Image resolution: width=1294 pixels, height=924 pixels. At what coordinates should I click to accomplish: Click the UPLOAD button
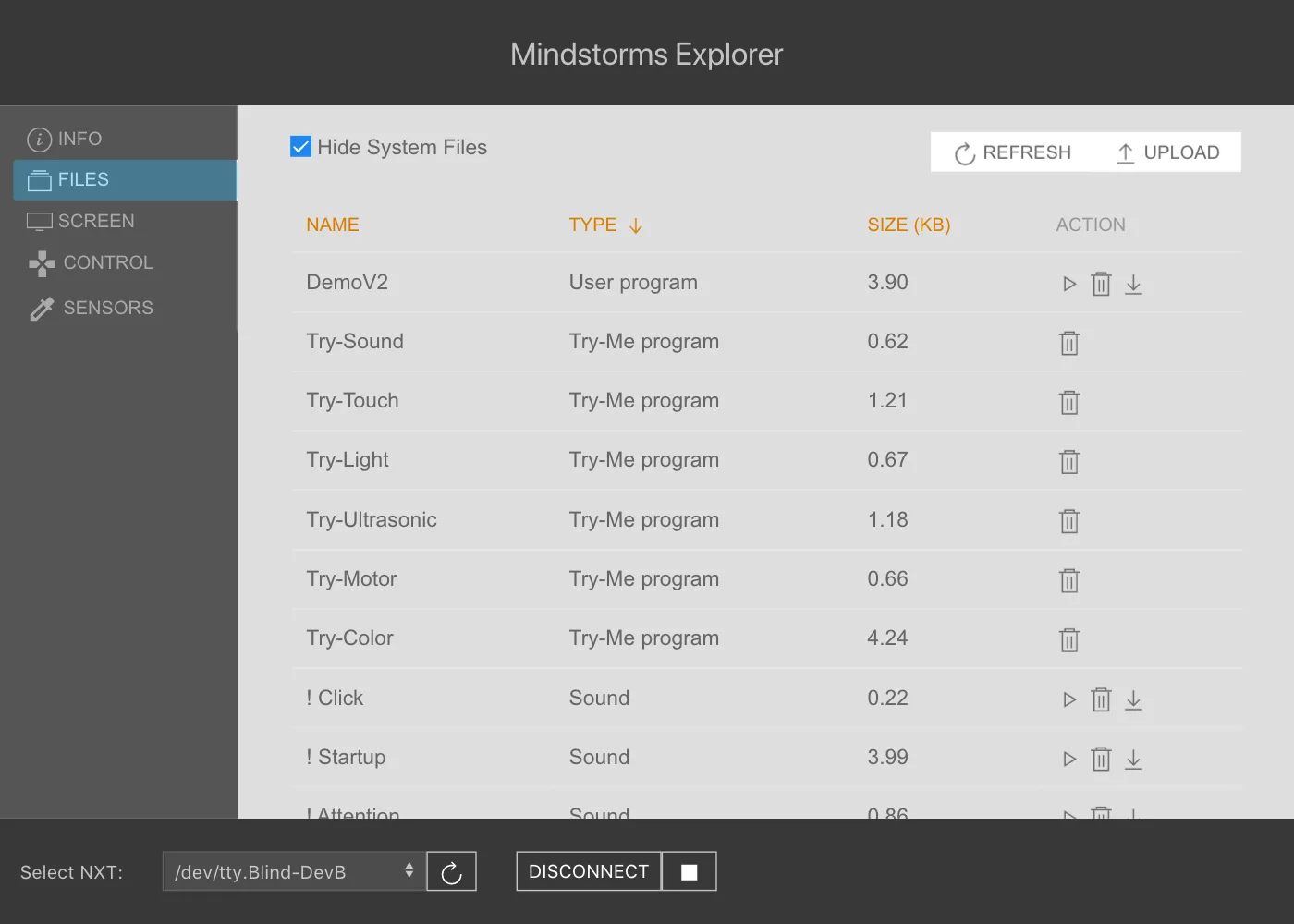pos(1167,152)
